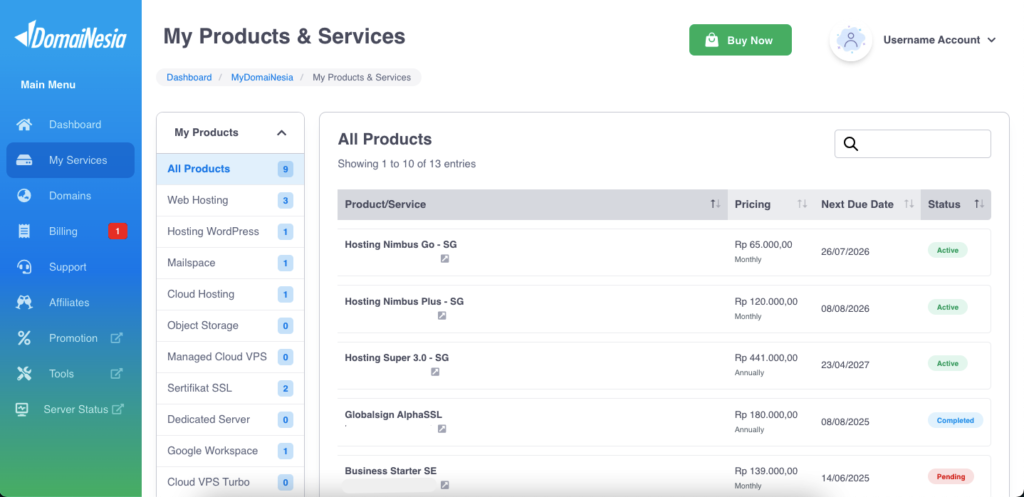The image size is (1024, 497).
Task: Go to MyDomaiNesia breadcrumb link
Action: point(262,77)
